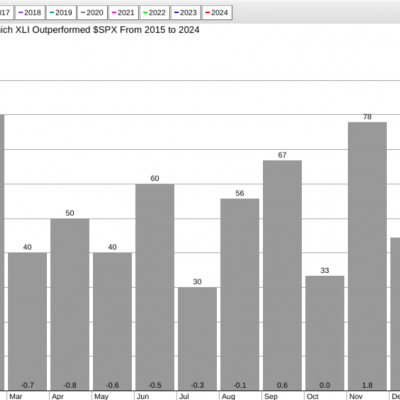Image resolution: width=400 pixels, height=400 pixels.
Task: Click the September bar showing 67
Action: [282, 275]
